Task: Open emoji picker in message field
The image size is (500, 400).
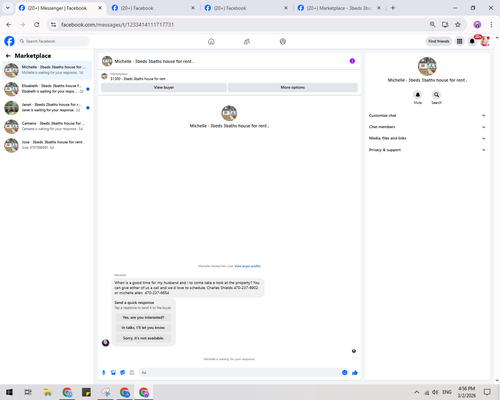Action: (x=345, y=372)
